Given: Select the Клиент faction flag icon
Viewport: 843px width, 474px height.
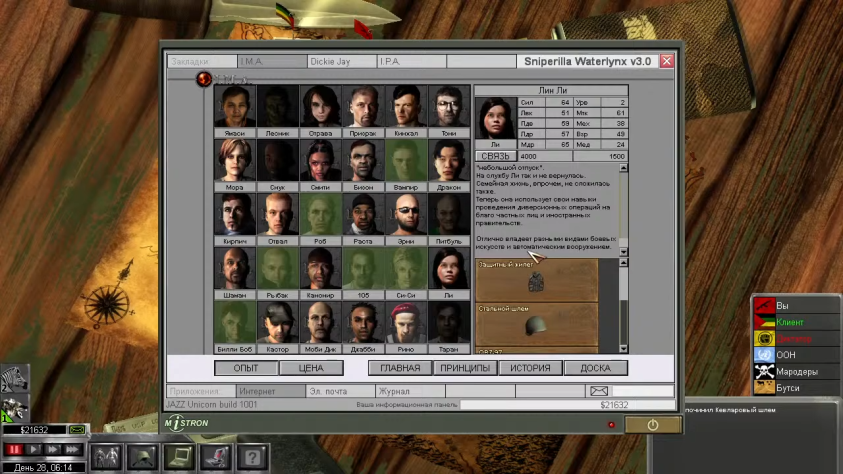Looking at the screenshot, I should coord(764,322).
